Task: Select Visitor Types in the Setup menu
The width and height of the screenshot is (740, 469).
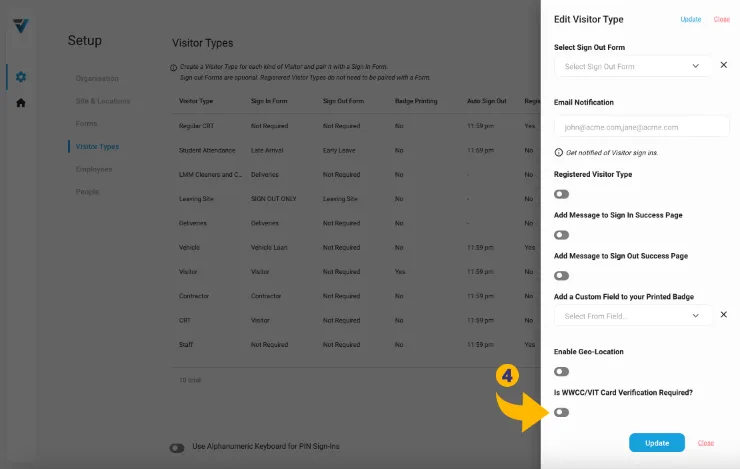Action: (97, 147)
